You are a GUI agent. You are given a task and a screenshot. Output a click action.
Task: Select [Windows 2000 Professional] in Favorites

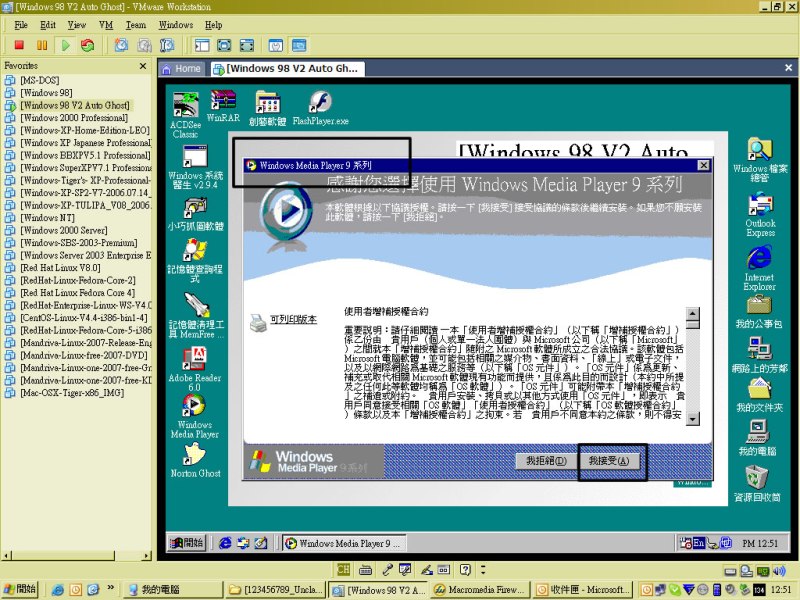click(x=74, y=118)
